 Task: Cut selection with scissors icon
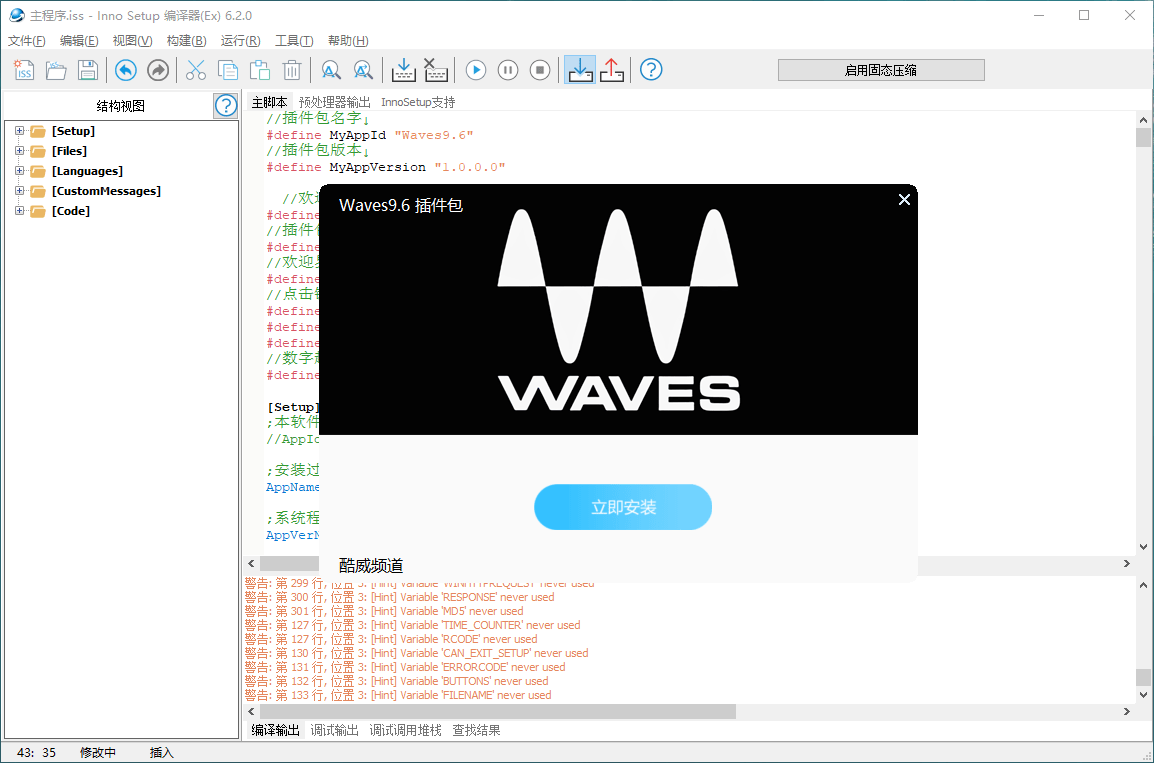[196, 70]
